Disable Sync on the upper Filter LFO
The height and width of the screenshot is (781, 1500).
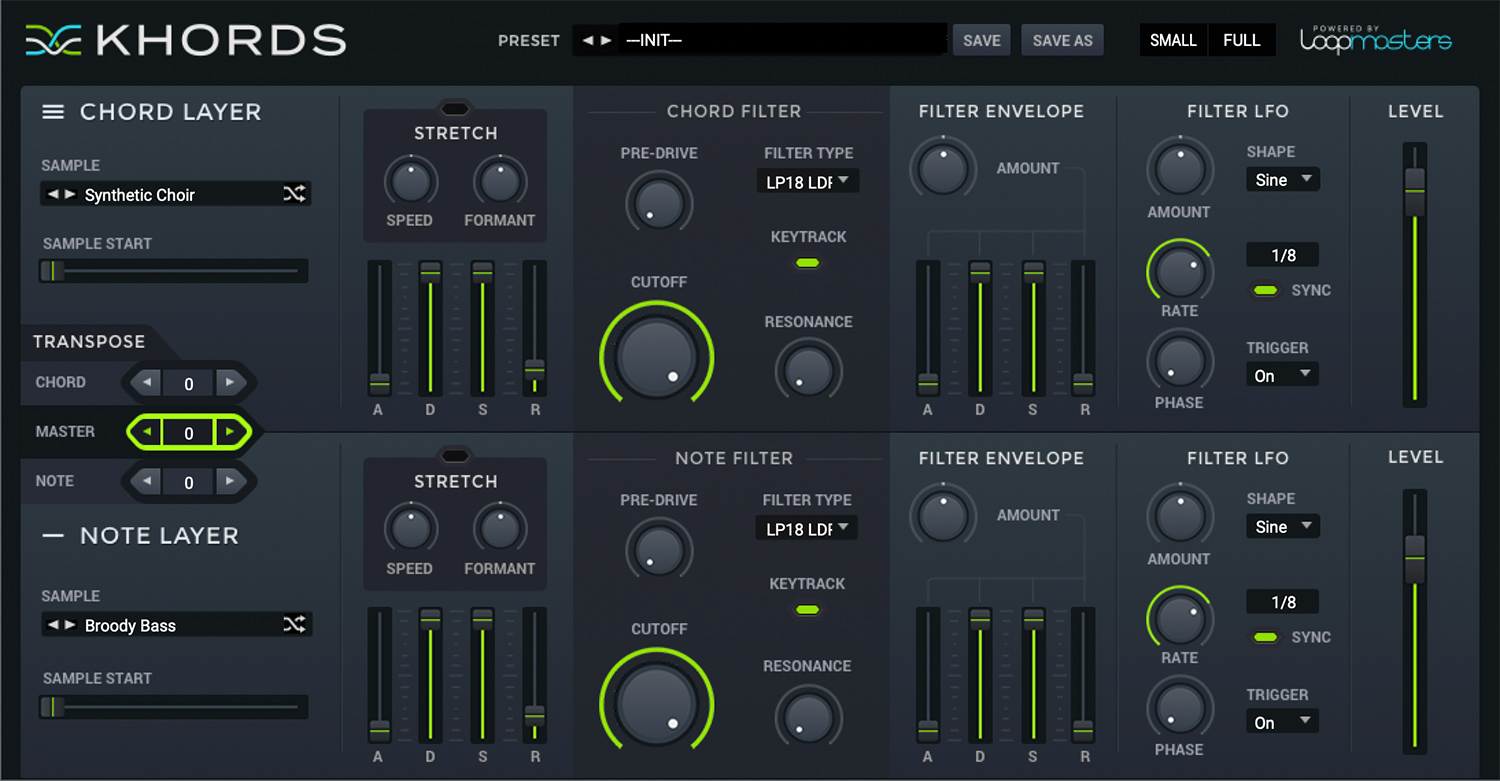tap(1265, 290)
